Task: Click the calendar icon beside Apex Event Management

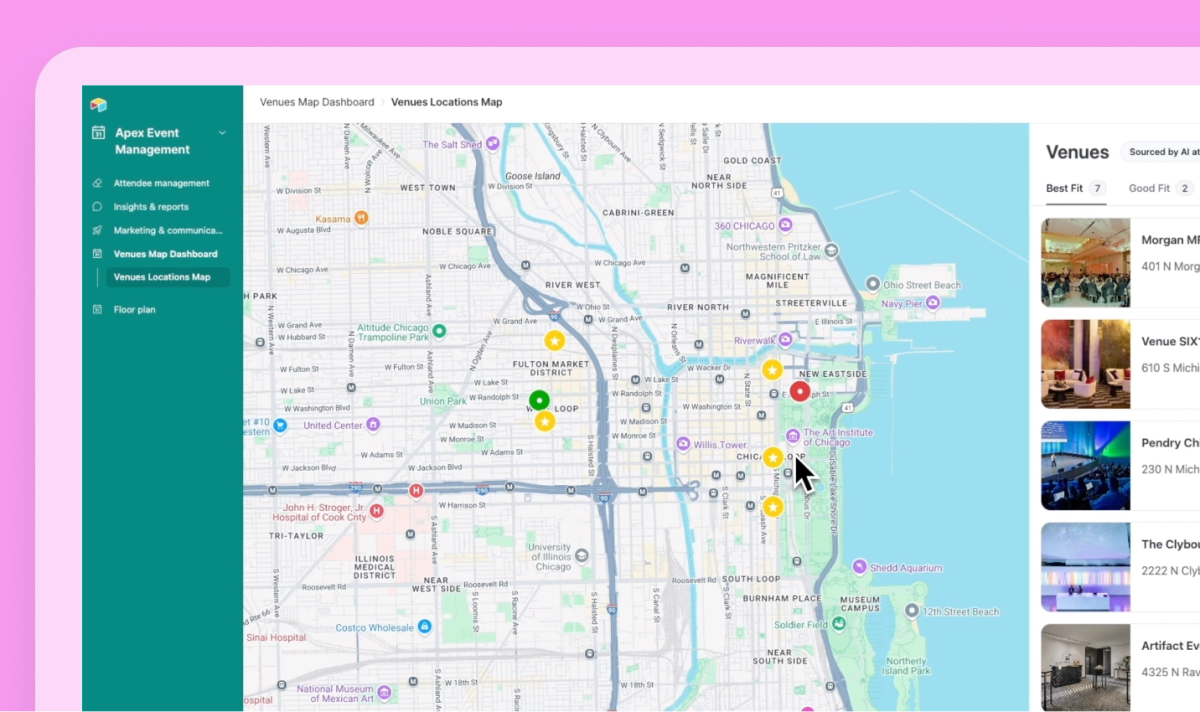Action: point(98,133)
